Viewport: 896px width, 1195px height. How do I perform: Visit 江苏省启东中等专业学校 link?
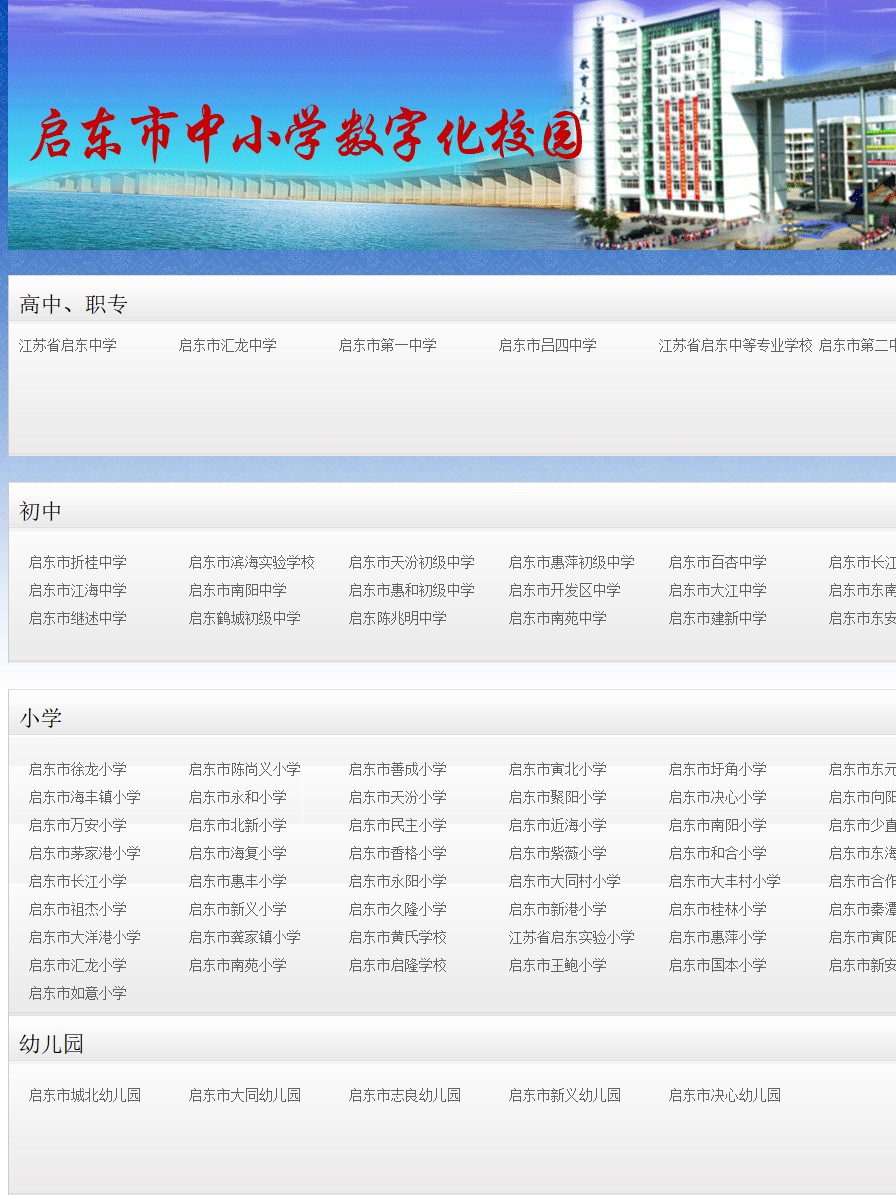(736, 345)
